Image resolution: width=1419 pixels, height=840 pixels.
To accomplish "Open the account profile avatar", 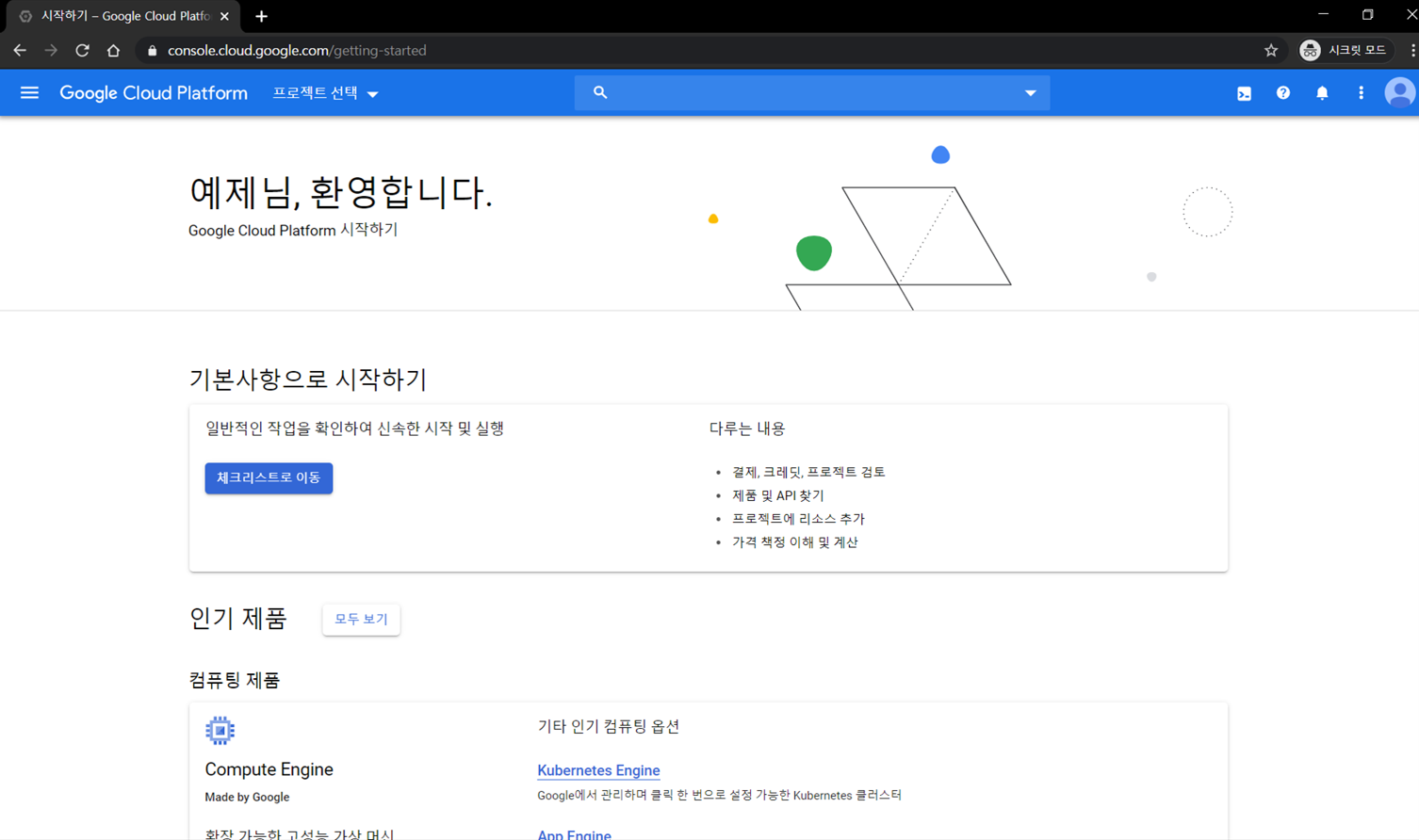I will (x=1399, y=93).
